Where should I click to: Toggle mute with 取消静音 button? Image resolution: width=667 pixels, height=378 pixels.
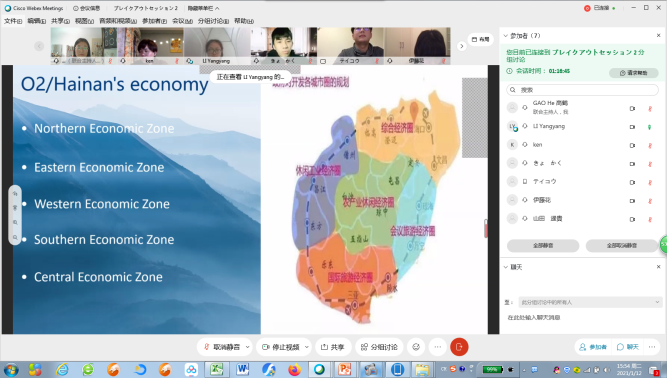222,347
